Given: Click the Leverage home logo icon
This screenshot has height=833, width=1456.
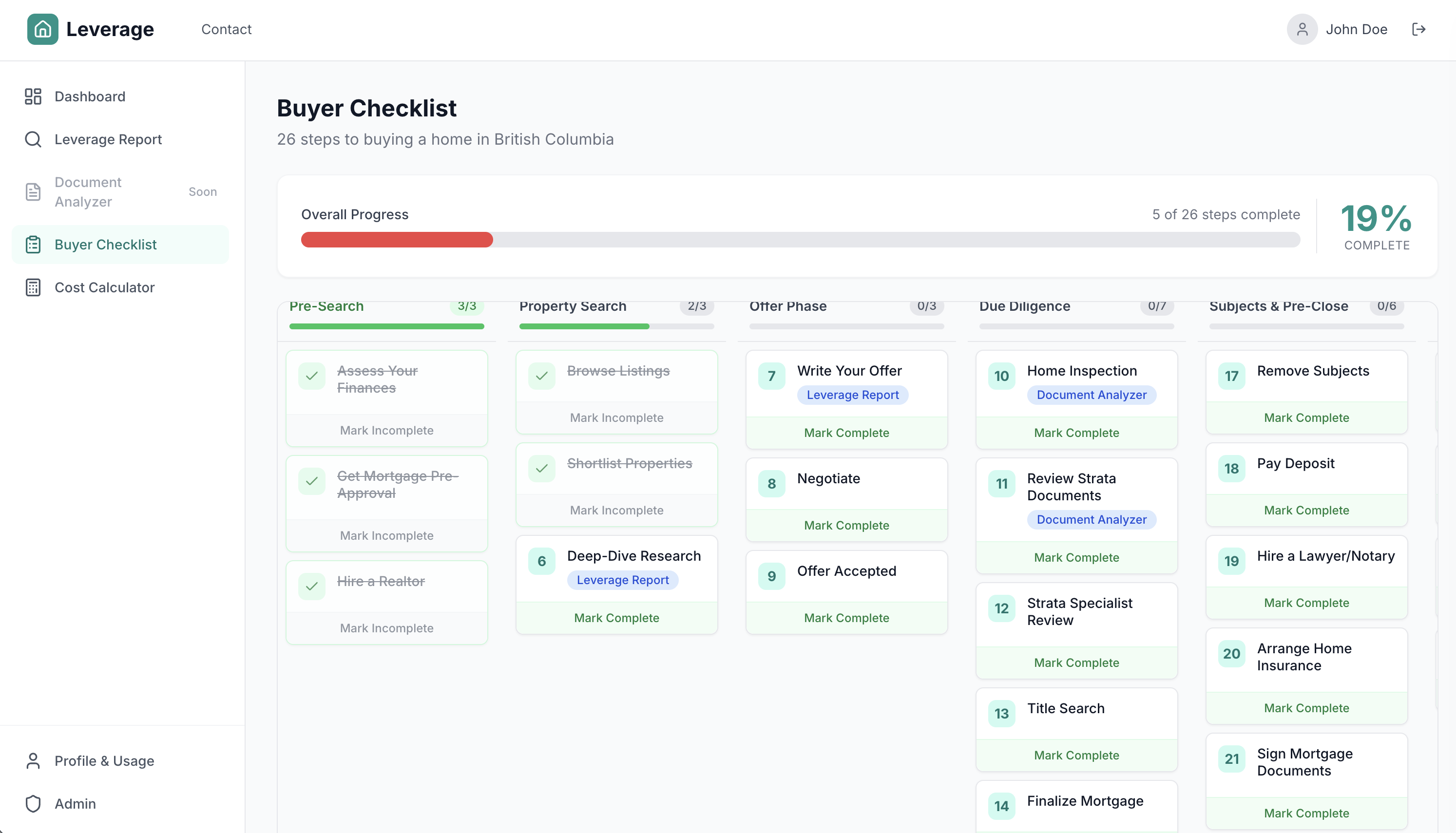Looking at the screenshot, I should [43, 29].
